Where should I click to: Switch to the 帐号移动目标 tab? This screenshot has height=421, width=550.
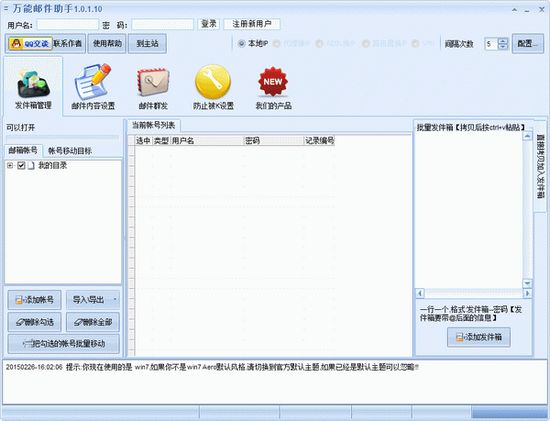(70, 151)
